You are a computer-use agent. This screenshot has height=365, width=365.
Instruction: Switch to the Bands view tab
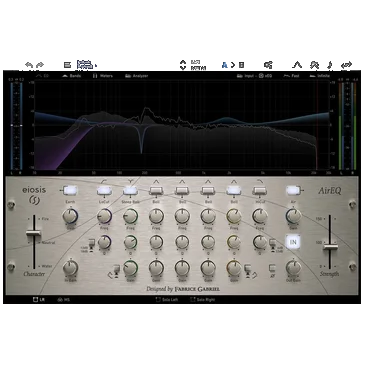point(72,76)
